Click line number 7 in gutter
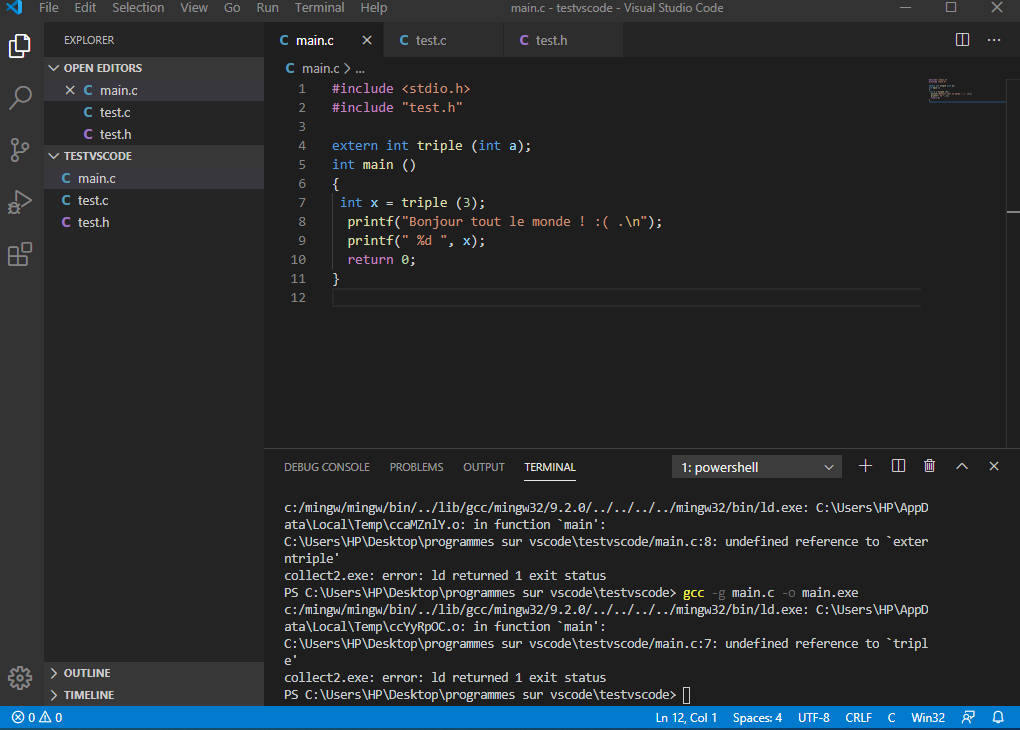This screenshot has width=1020, height=730. pos(302,202)
